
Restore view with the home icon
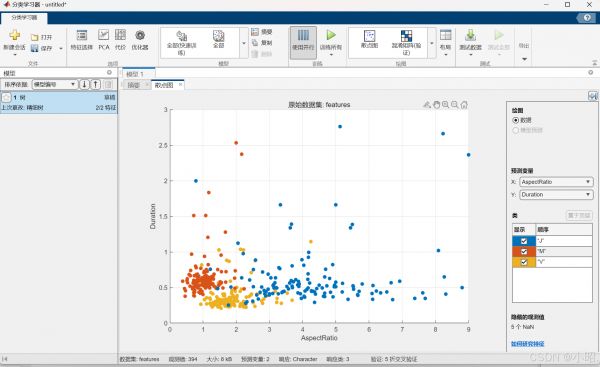464,104
